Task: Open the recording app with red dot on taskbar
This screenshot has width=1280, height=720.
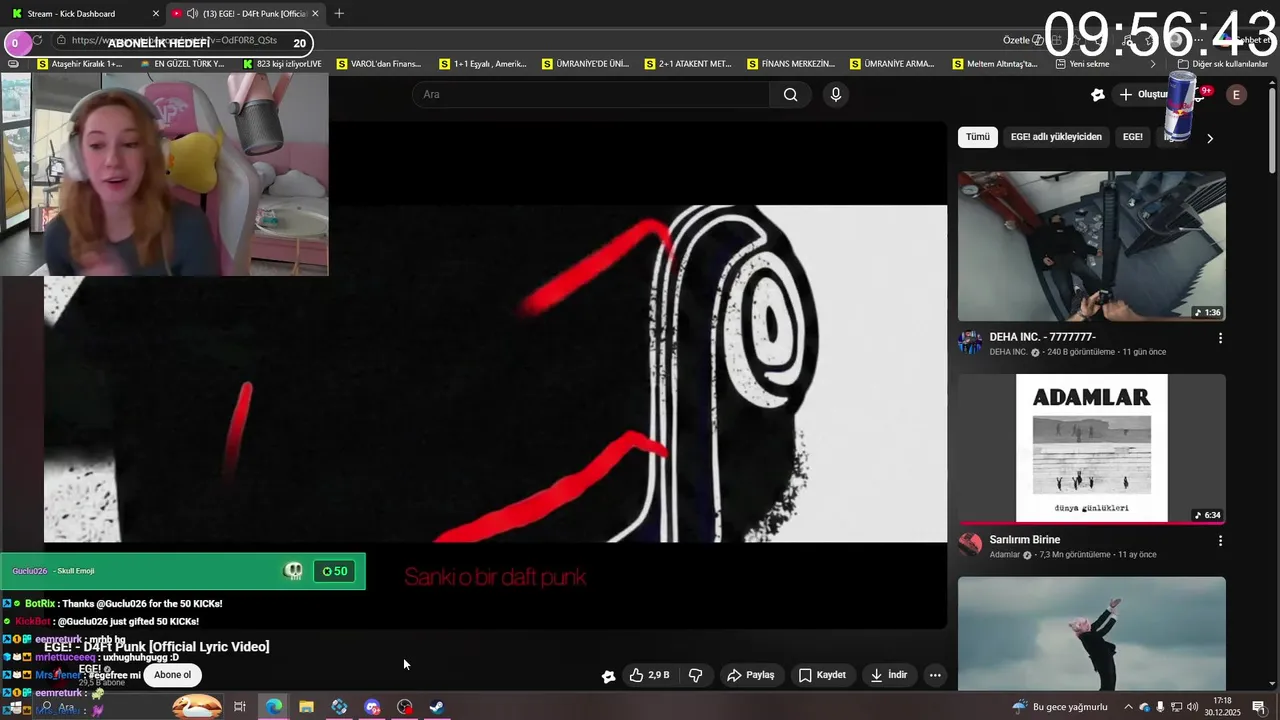Action: pos(405,707)
